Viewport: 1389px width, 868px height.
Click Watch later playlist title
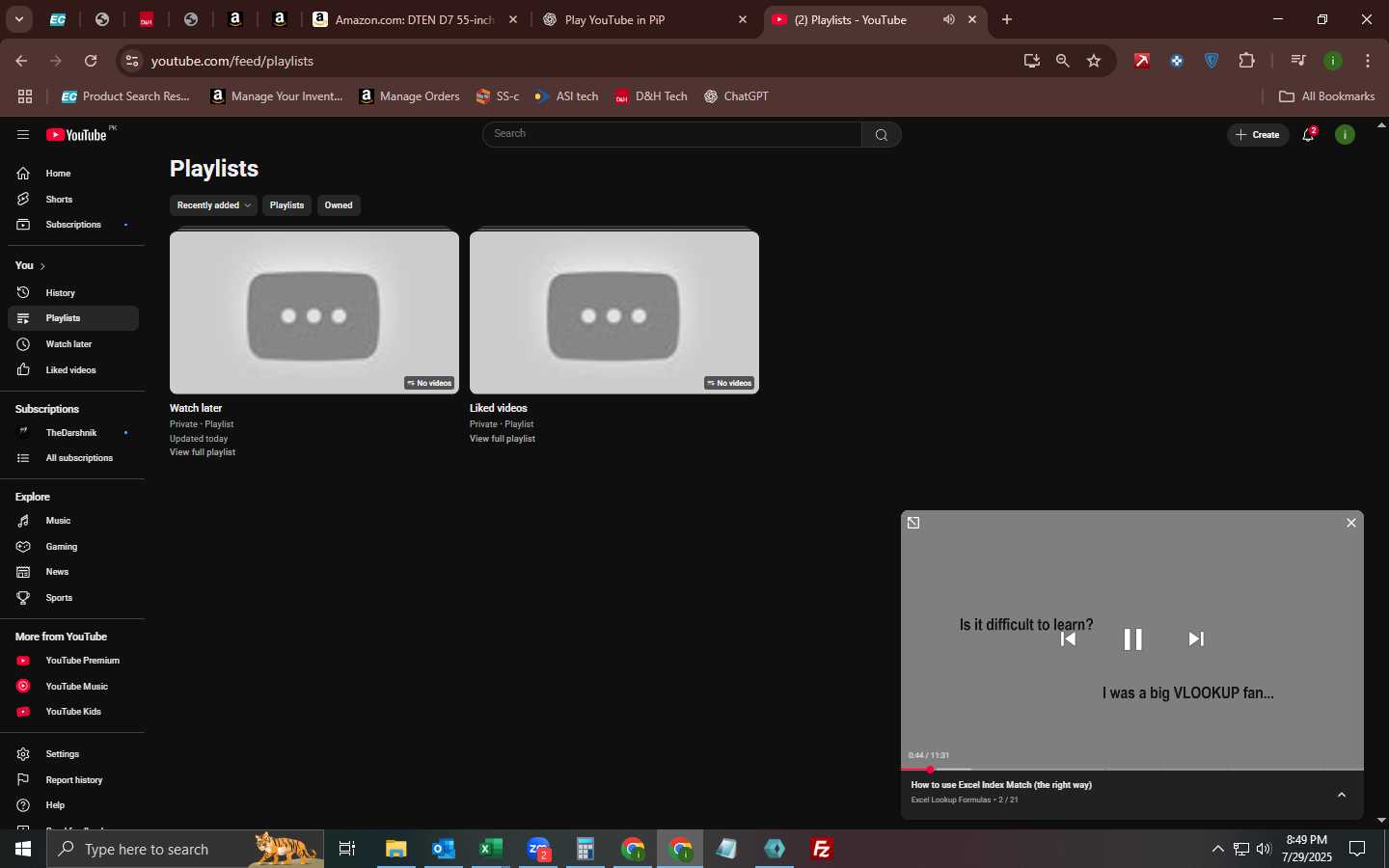tap(196, 408)
